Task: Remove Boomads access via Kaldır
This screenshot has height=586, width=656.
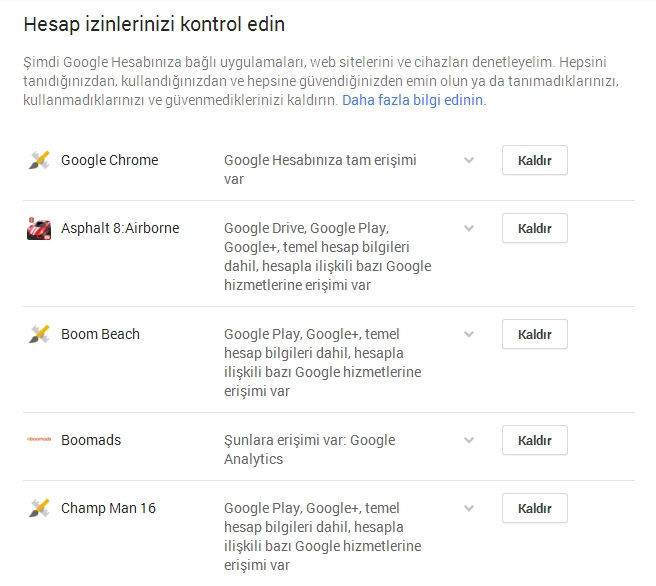Action: point(534,440)
